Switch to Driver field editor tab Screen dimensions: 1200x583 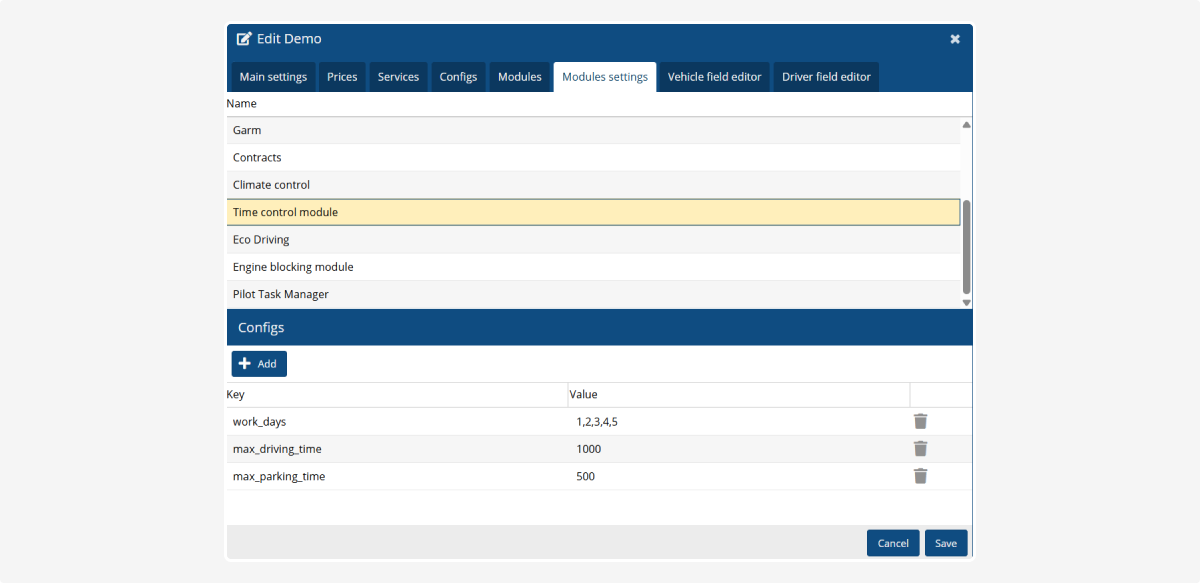pyautogui.click(x=826, y=77)
